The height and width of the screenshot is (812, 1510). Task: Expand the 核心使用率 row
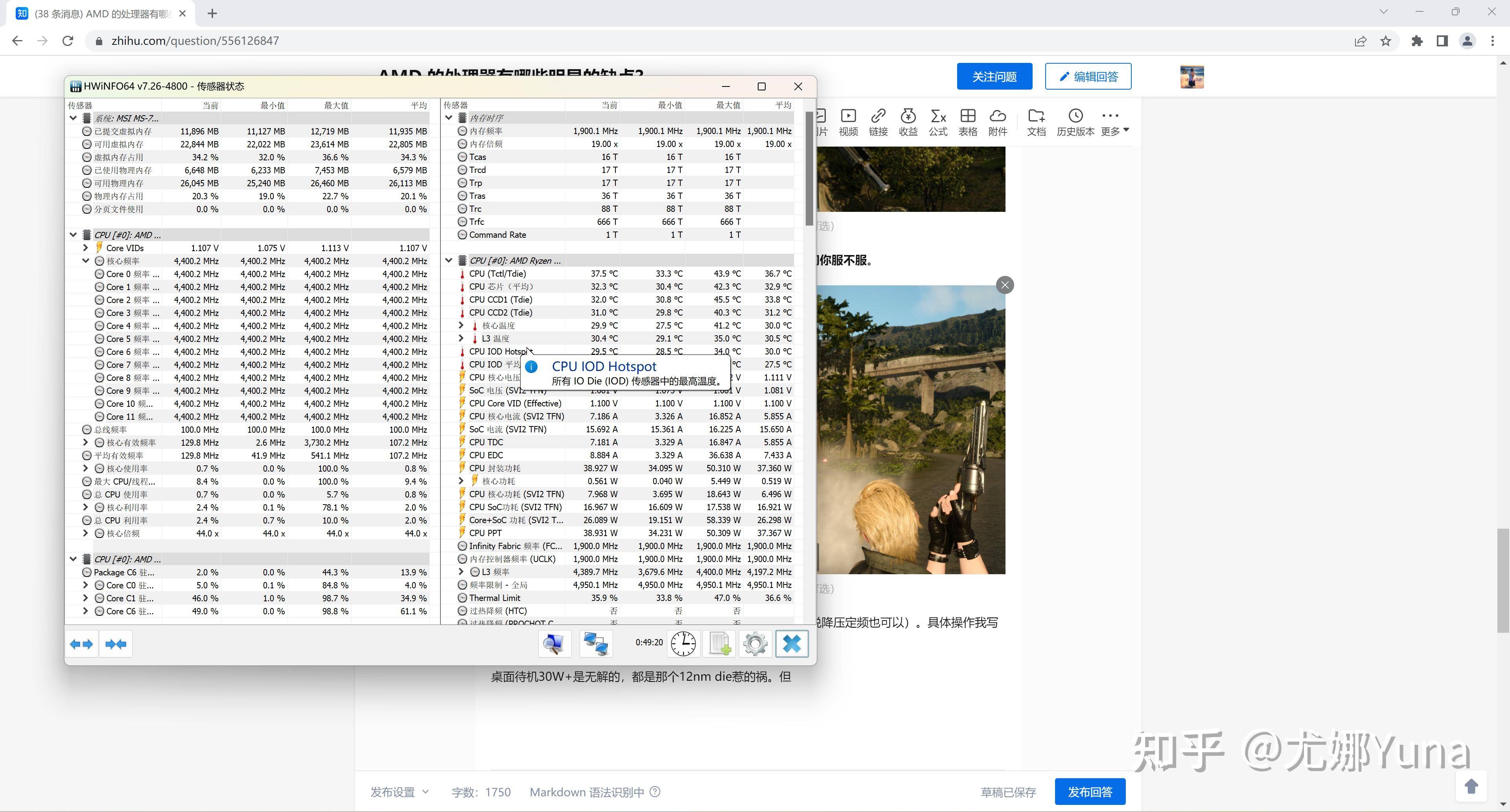[86, 468]
